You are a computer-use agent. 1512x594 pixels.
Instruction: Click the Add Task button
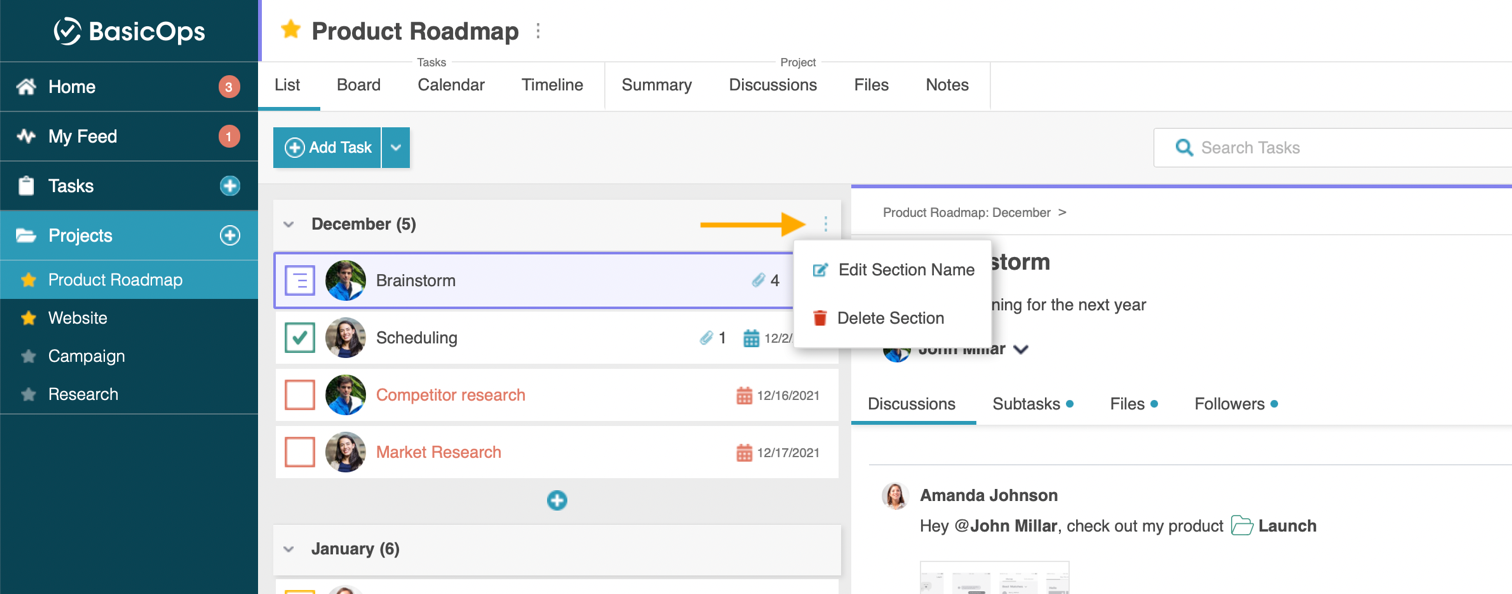click(x=328, y=148)
